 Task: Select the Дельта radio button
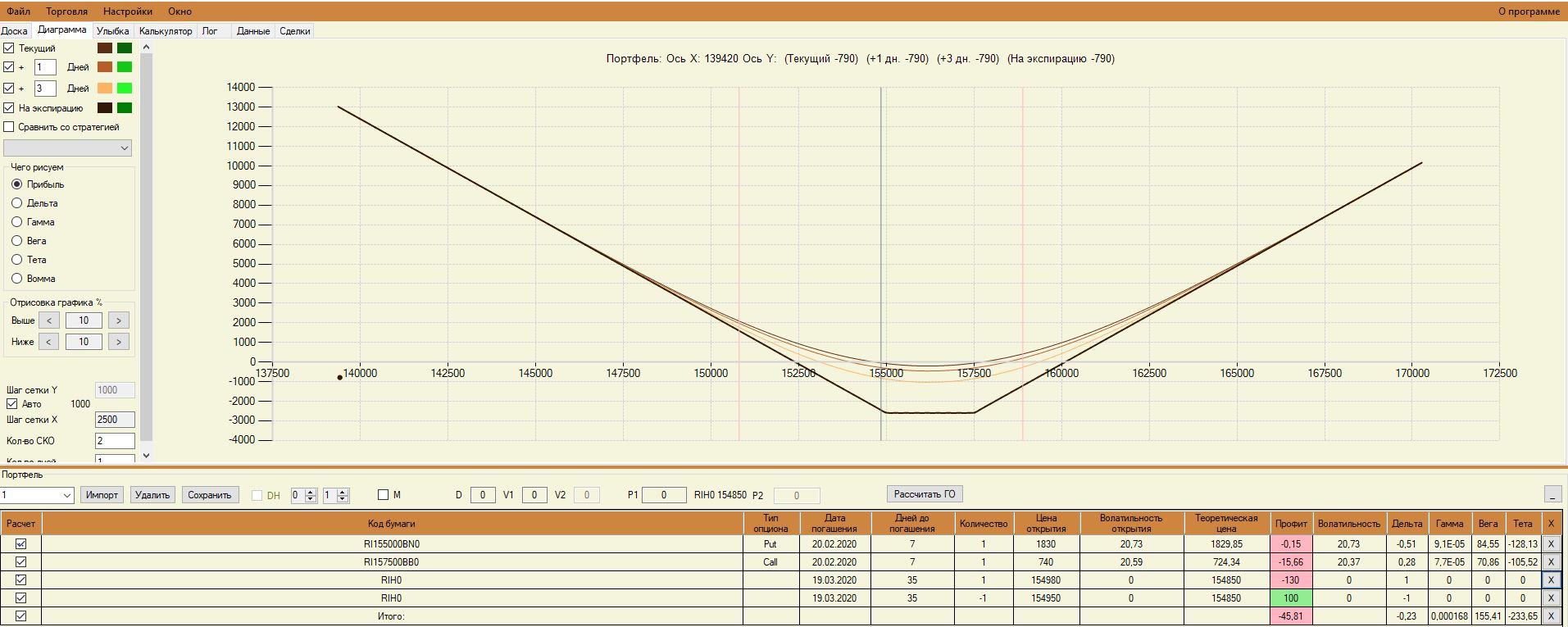17,203
